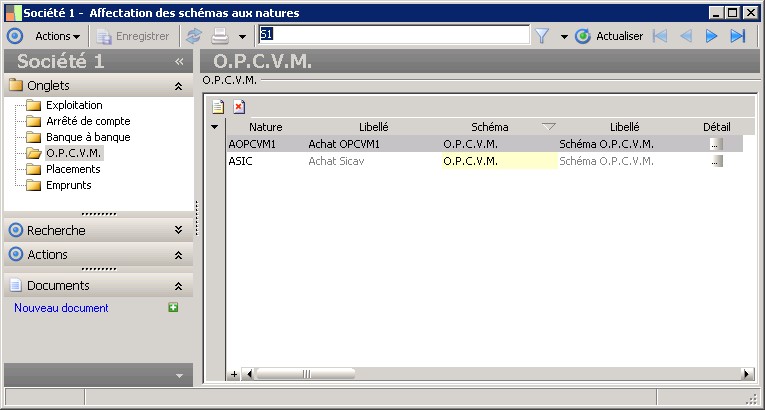Collapse the Actions section in sidebar
Viewport: 765px width, 410px height.
point(179,255)
